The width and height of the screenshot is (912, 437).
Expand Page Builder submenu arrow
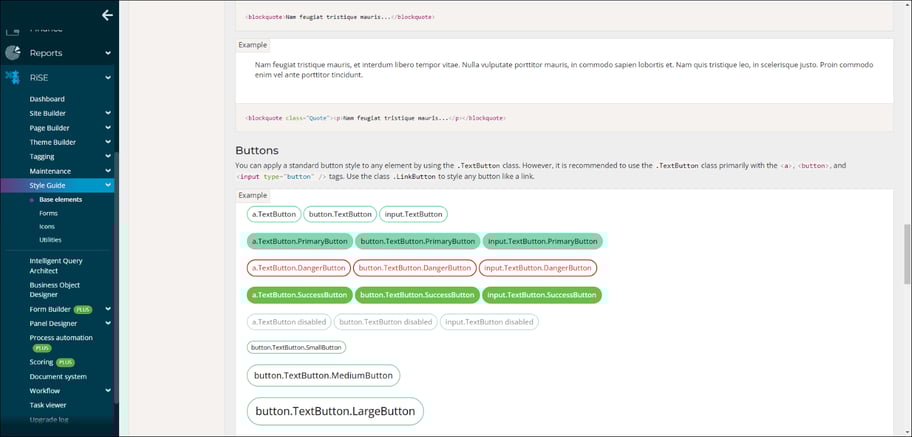(108, 128)
